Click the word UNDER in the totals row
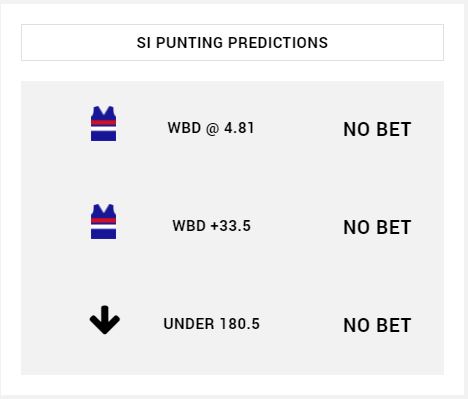The height and width of the screenshot is (399, 468). (x=189, y=324)
